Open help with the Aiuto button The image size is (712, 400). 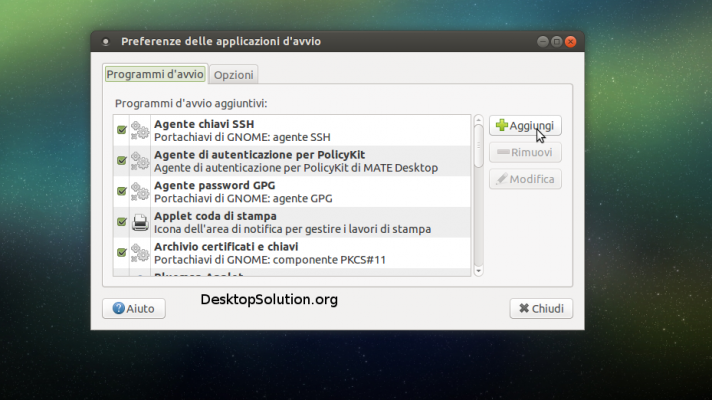point(133,309)
